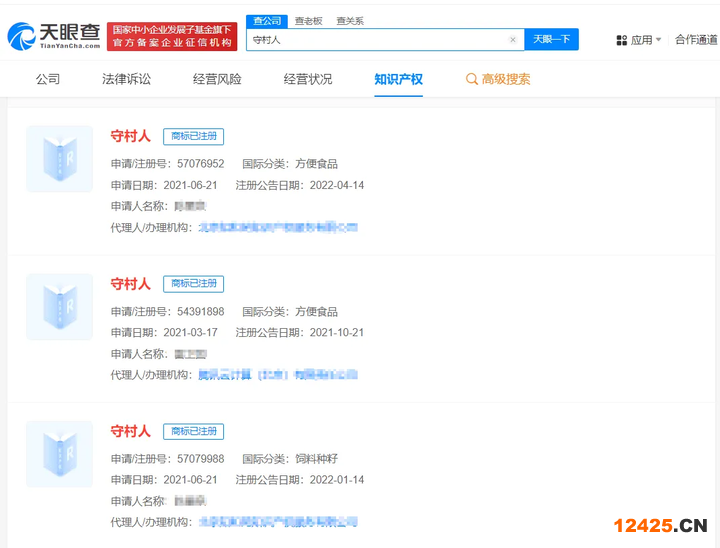
Task: Open the 经营状况 tab
Action: tap(308, 79)
